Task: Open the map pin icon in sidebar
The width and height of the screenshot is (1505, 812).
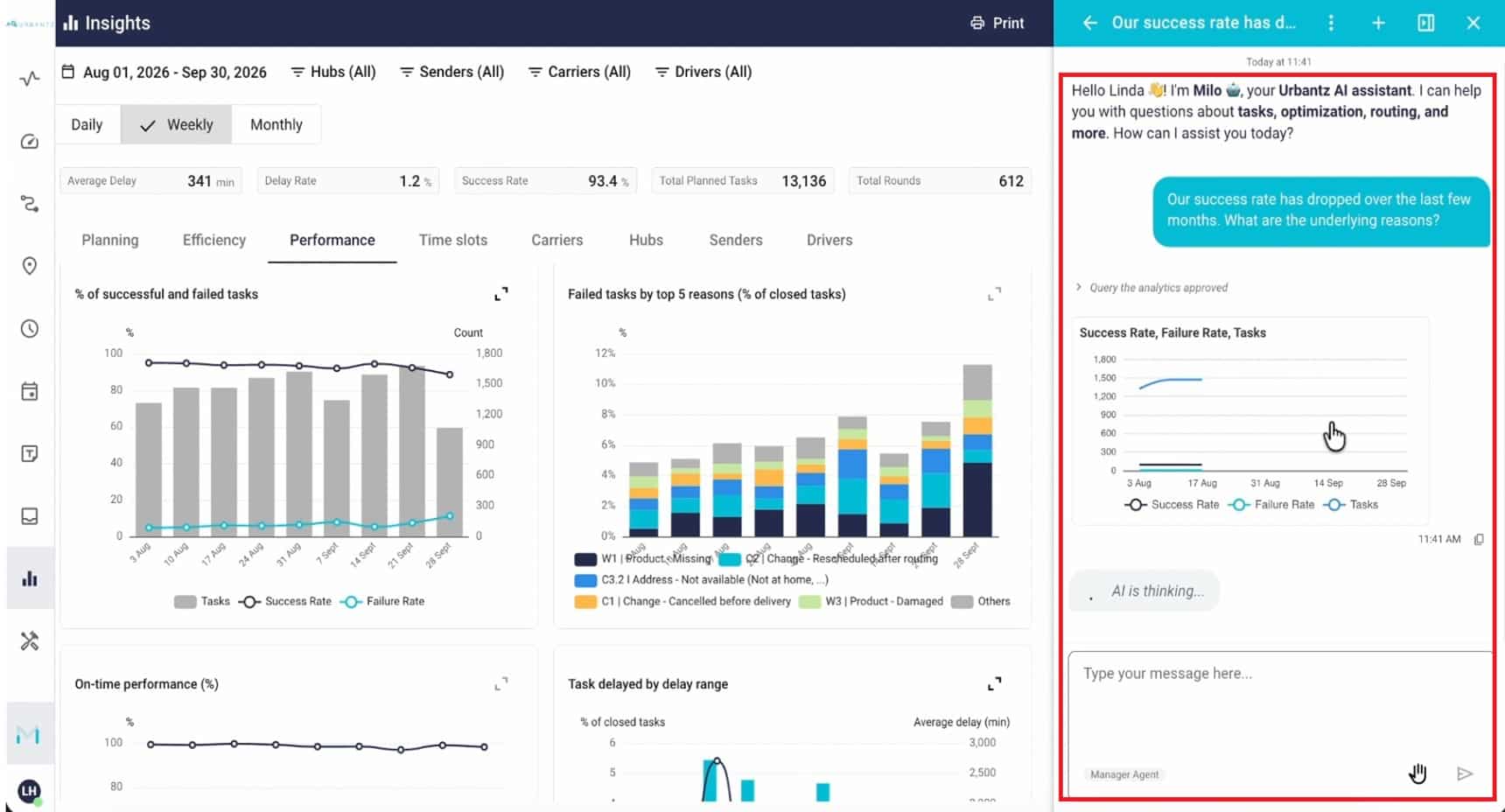Action: click(30, 266)
